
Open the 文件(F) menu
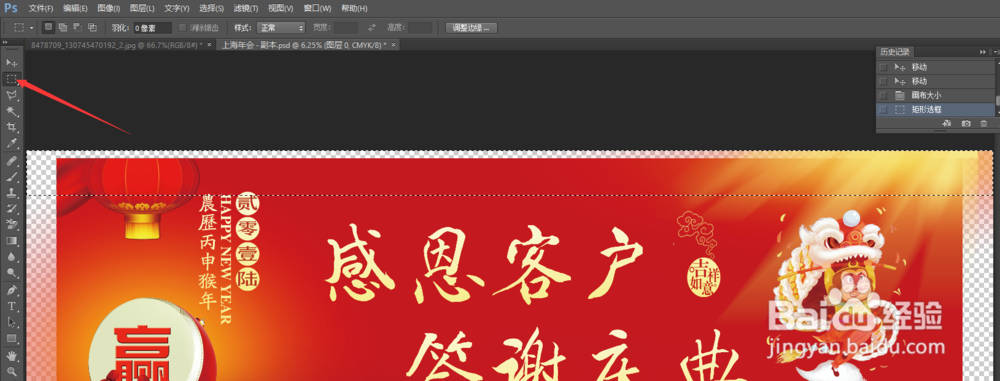(x=41, y=8)
